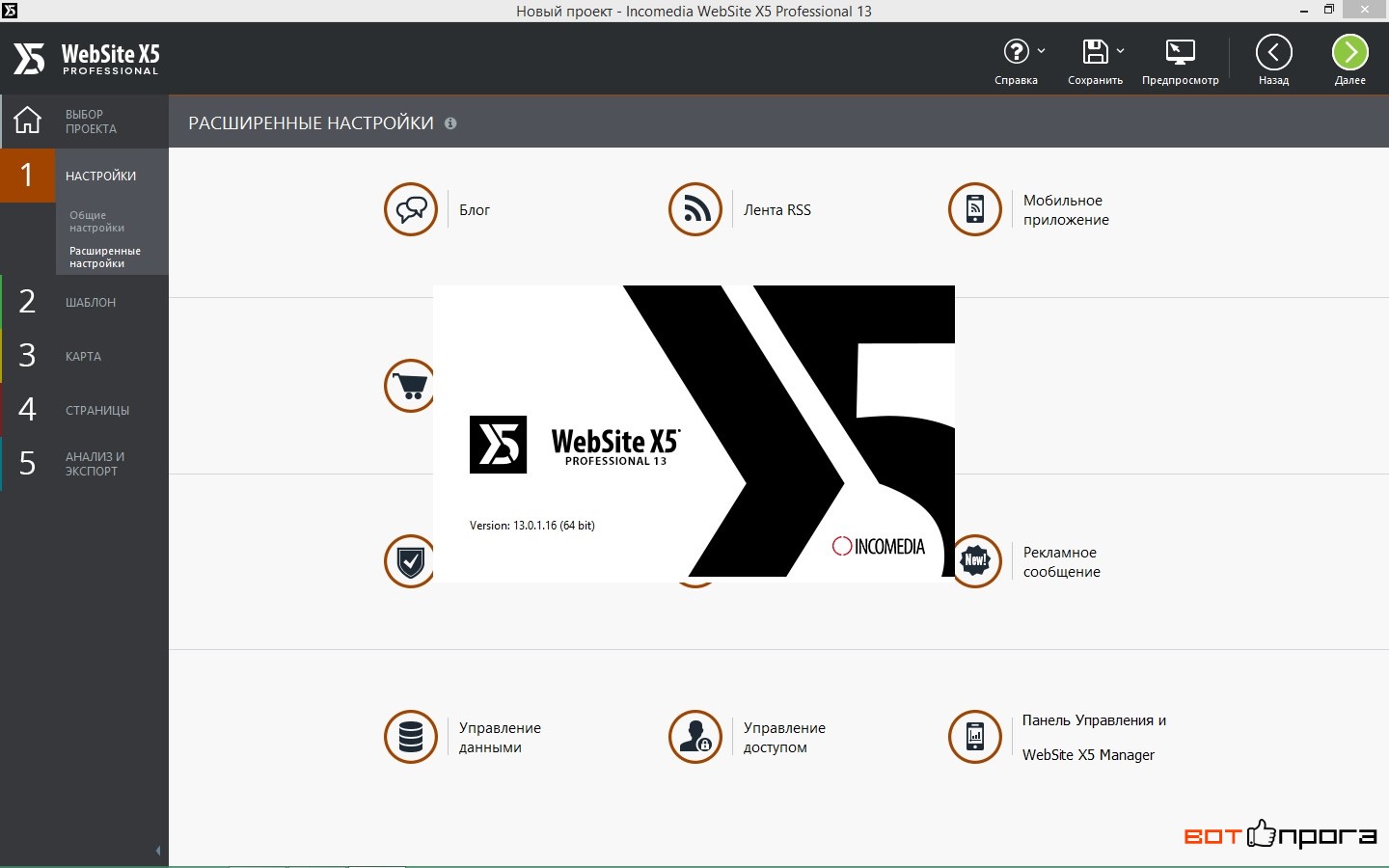Click the Управление доступом label
This screenshot has height=868, width=1389.
tap(784, 738)
